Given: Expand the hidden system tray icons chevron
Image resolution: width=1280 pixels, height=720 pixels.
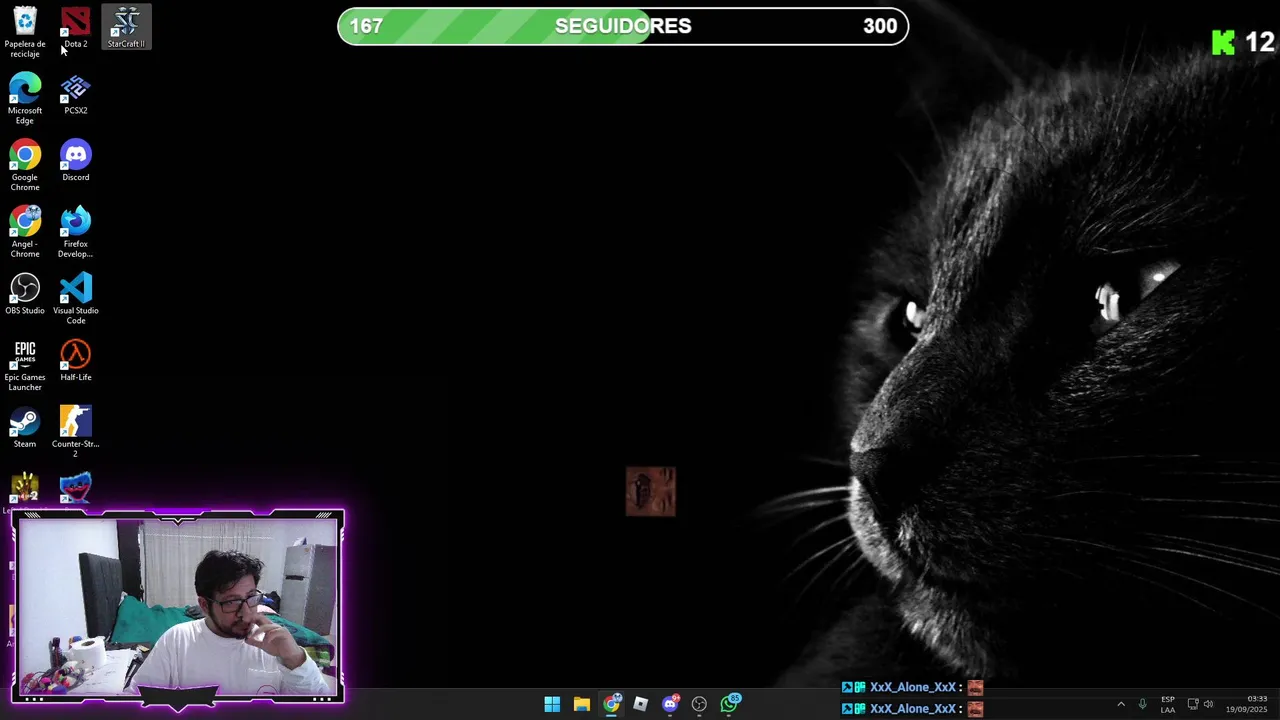Looking at the screenshot, I should point(1121,704).
